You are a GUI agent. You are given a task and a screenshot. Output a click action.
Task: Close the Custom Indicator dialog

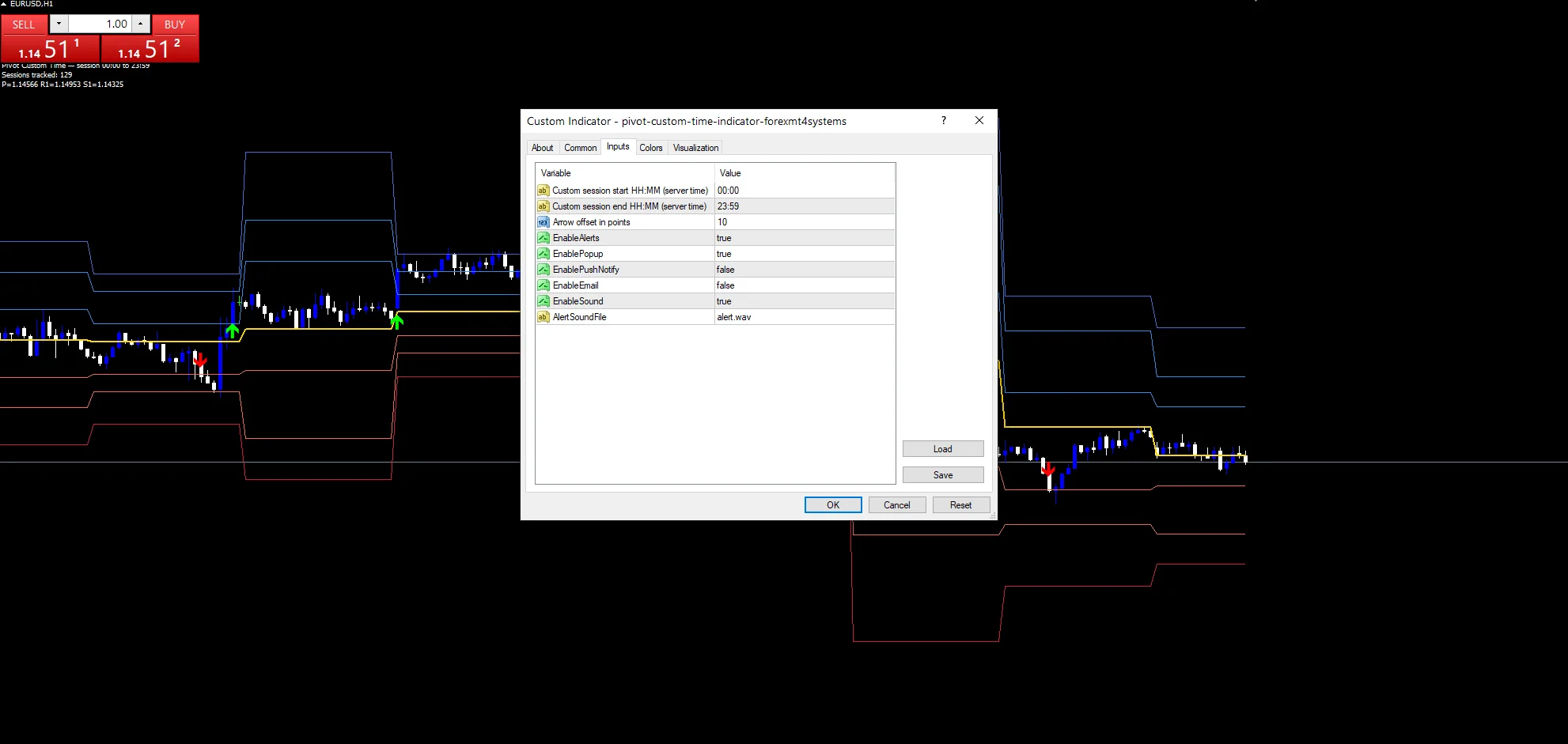point(979,120)
